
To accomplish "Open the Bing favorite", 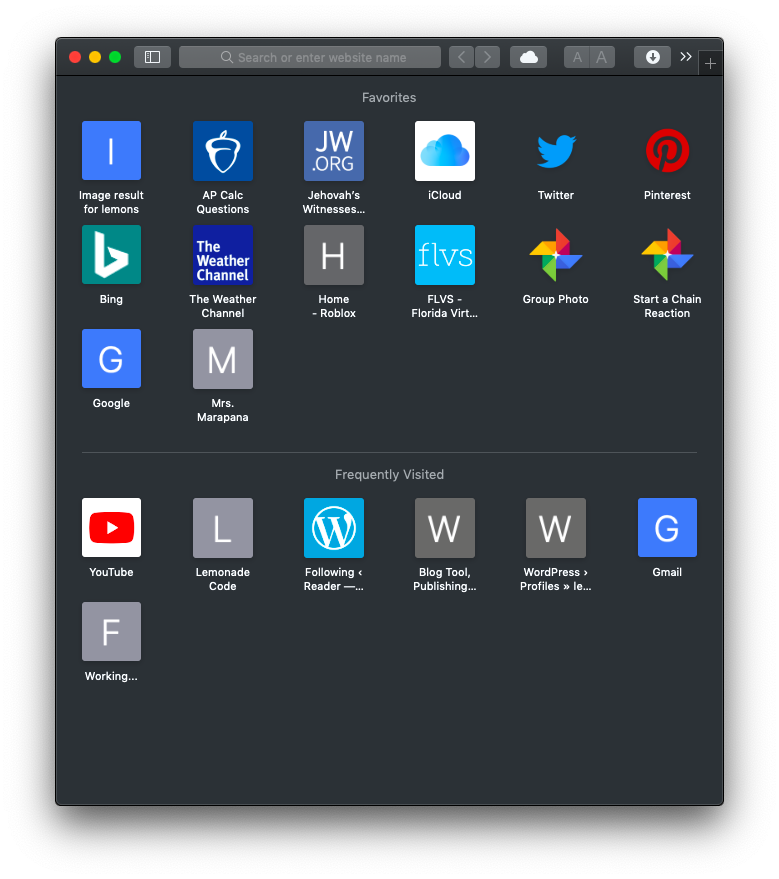I will point(111,255).
